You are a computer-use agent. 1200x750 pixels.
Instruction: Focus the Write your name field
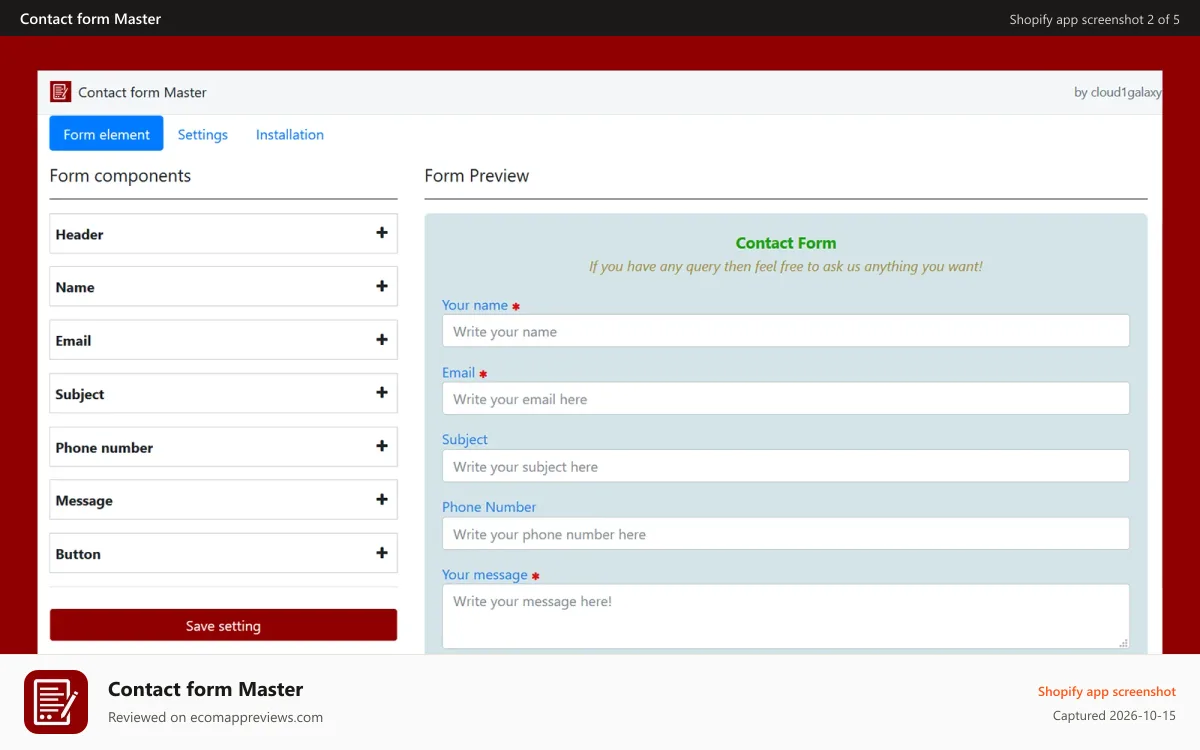click(x=786, y=331)
